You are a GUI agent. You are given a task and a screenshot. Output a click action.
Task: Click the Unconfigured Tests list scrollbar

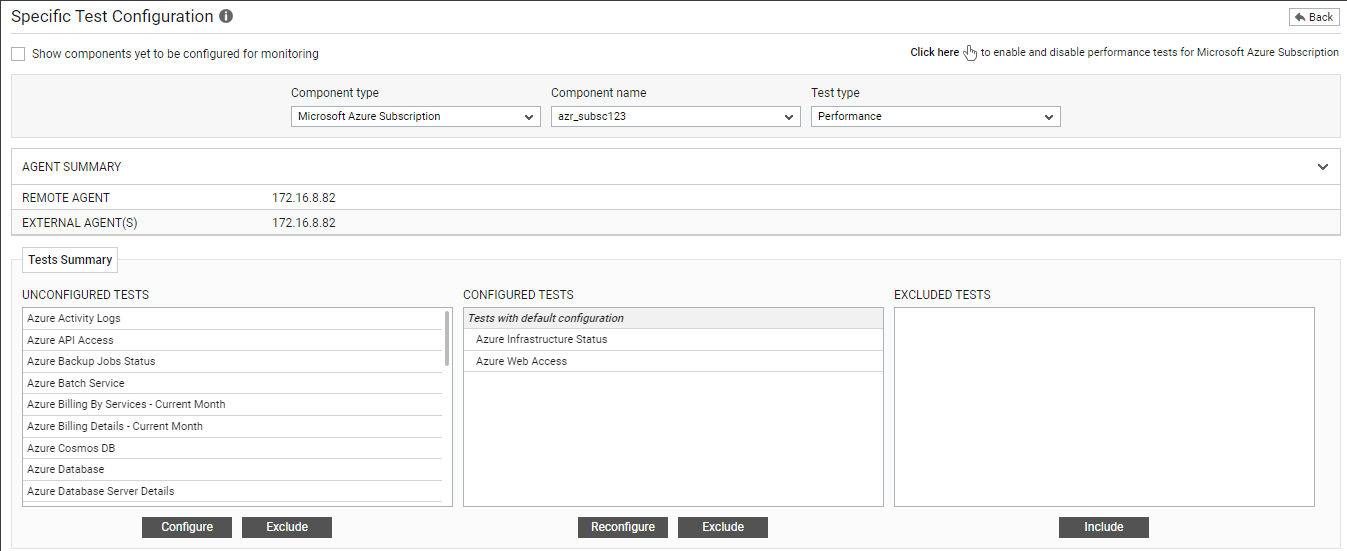coord(447,338)
